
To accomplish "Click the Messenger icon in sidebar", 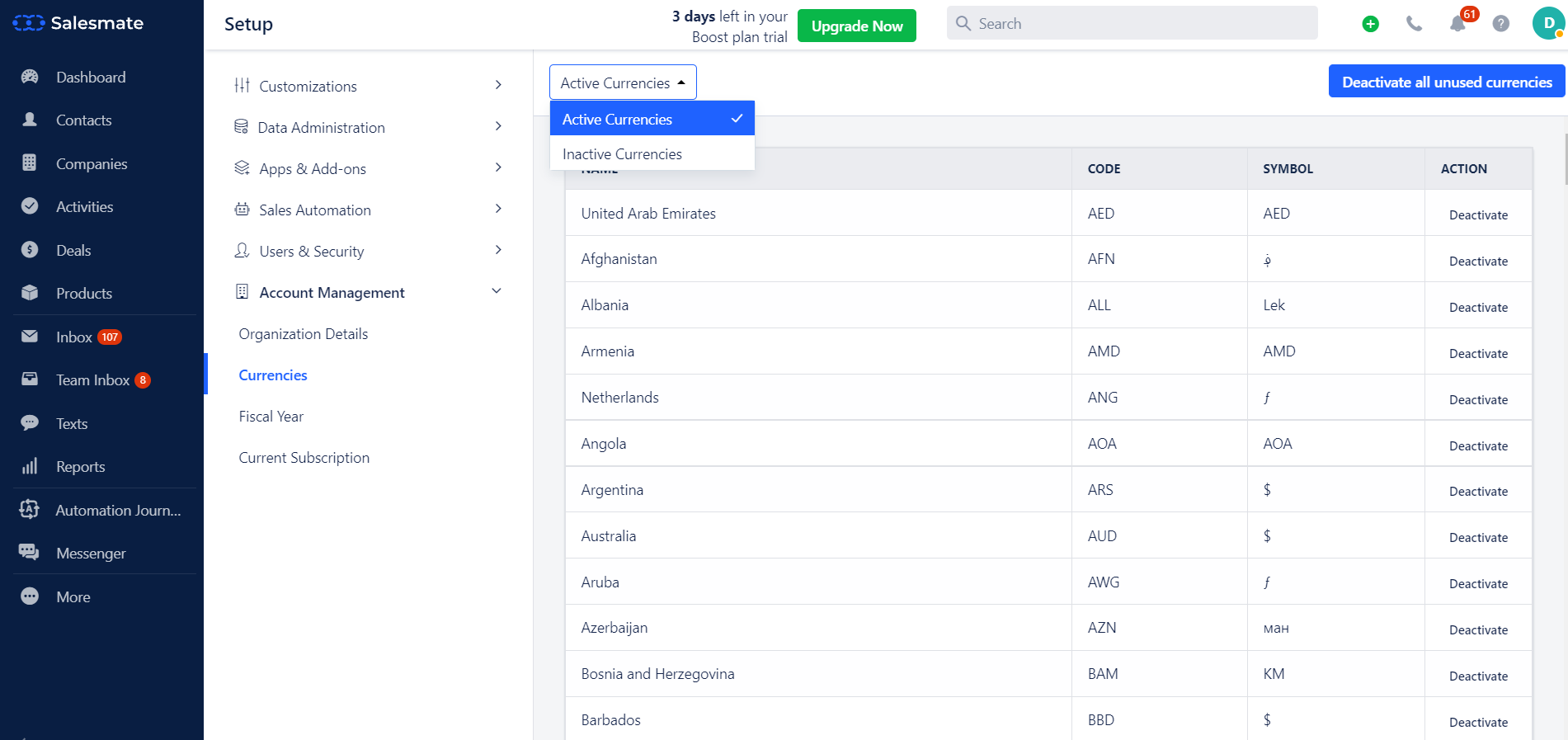I will click(x=30, y=552).
